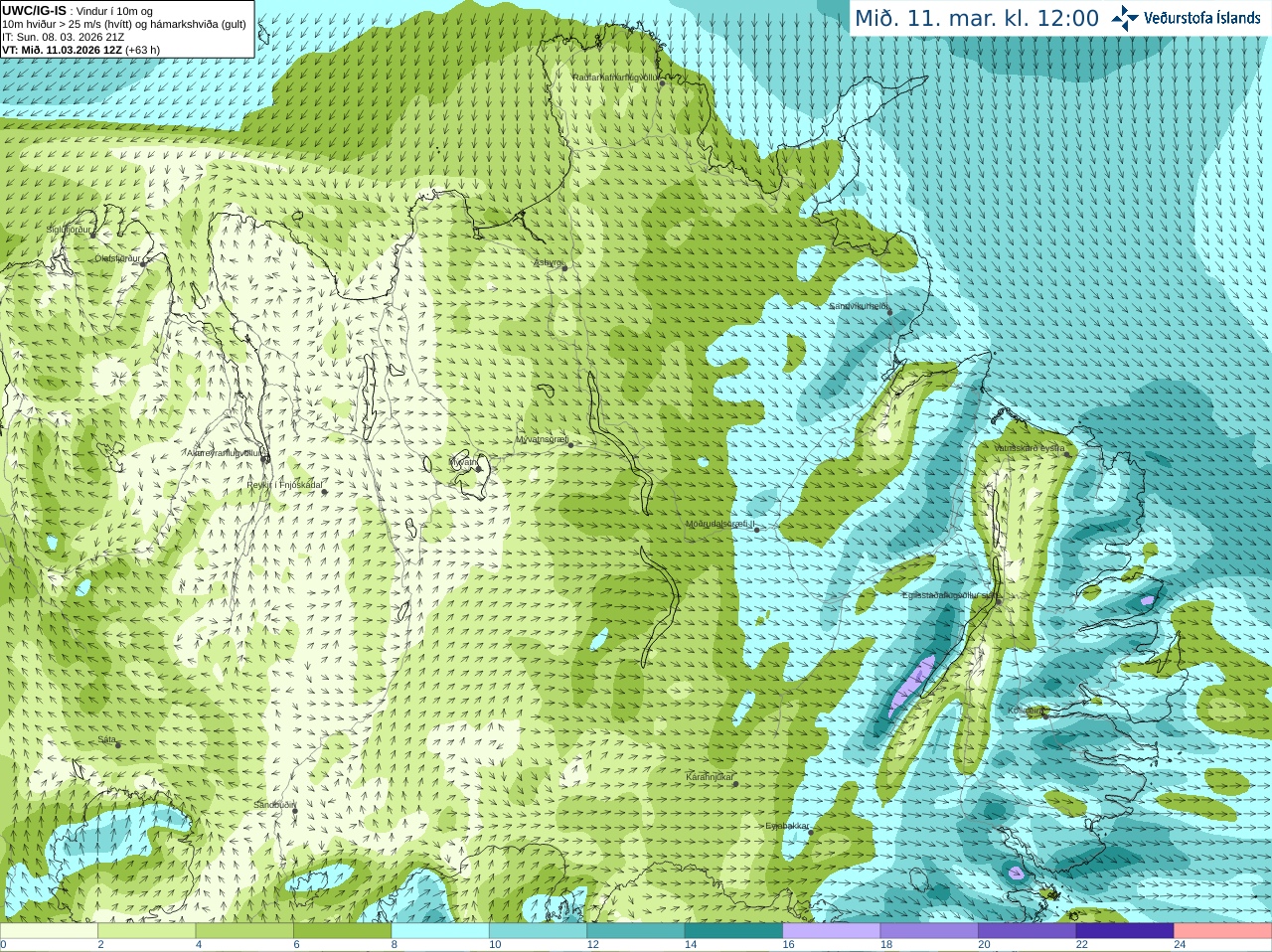
Task: Click the Veðurstofa Íslands name text
Action: [x=1201, y=18]
